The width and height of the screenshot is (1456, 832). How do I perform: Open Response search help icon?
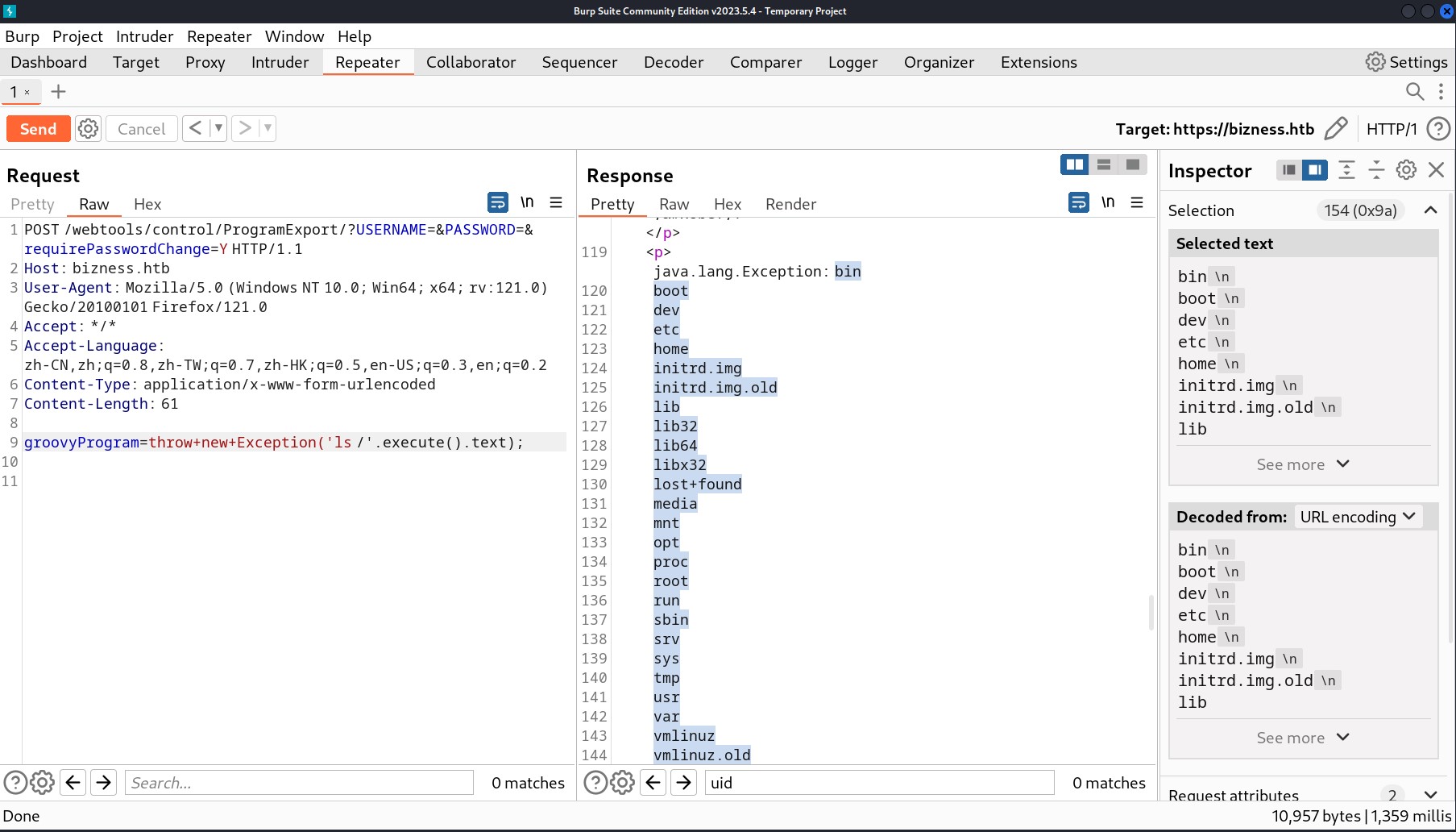pos(595,783)
